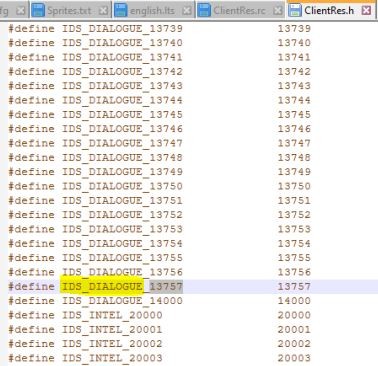Click the value 13750 in right column
The height and width of the screenshot is (366, 378).
coord(294,186)
